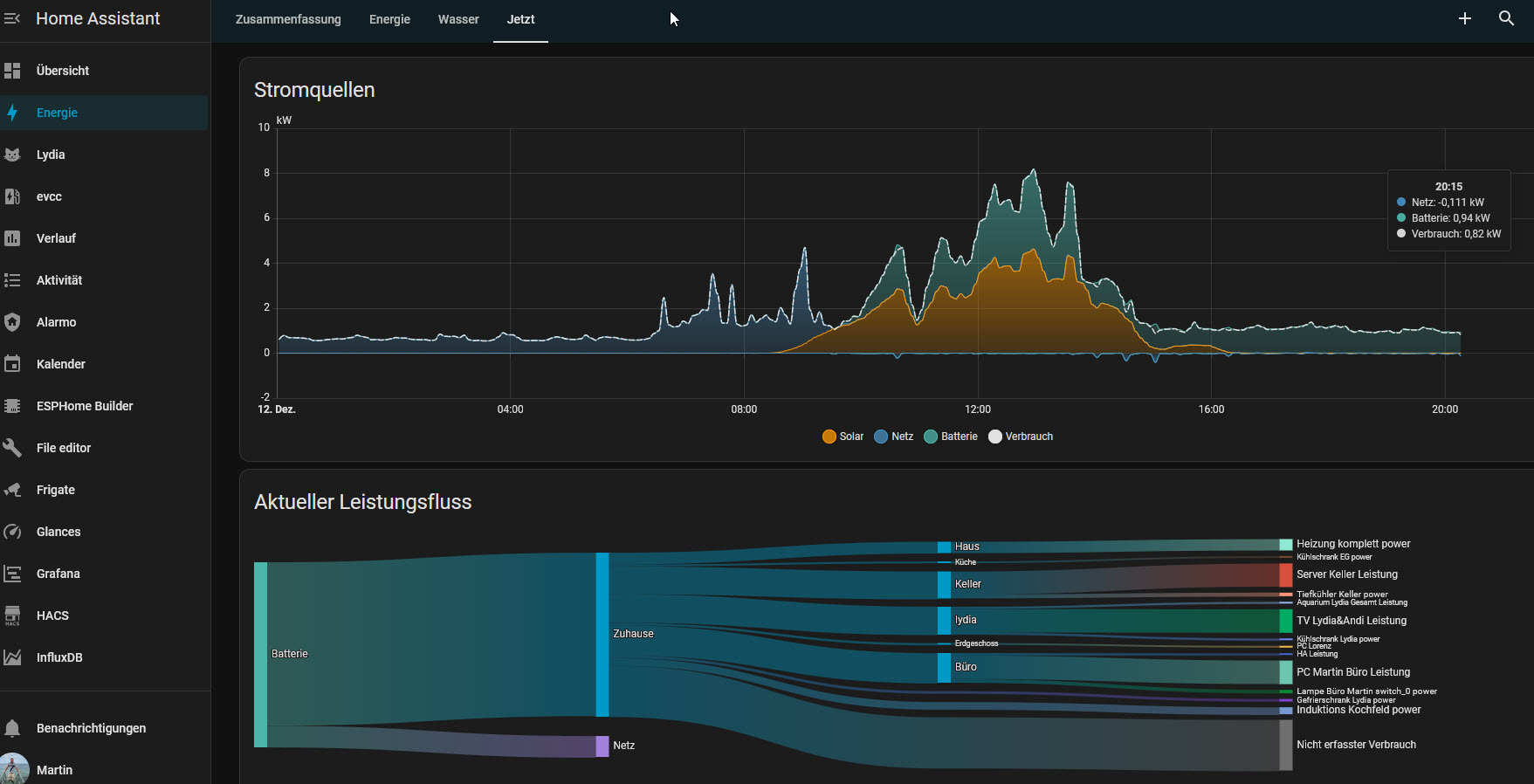Click the ESPHome Builder chip icon
This screenshot has width=1534, height=784.
[12, 406]
